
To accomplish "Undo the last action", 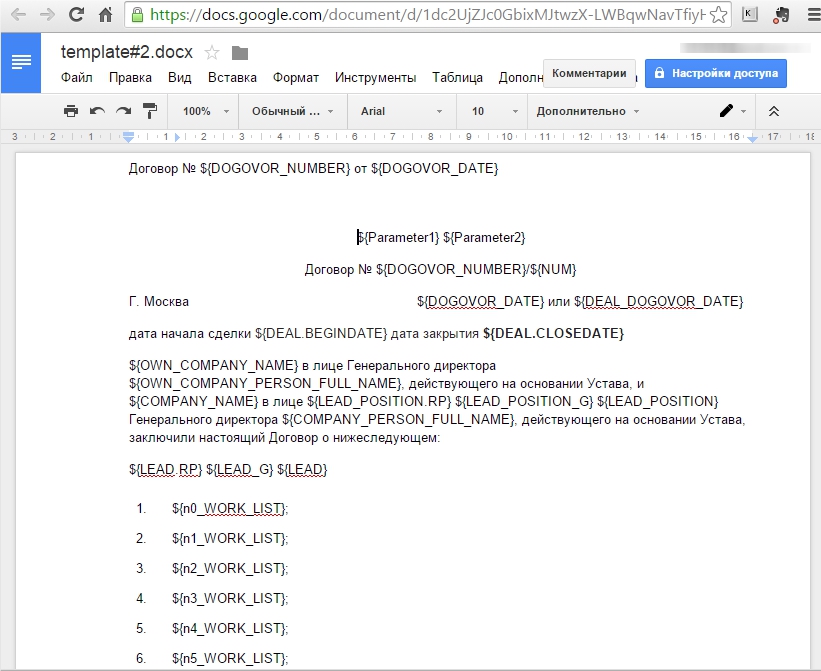I will click(97, 111).
